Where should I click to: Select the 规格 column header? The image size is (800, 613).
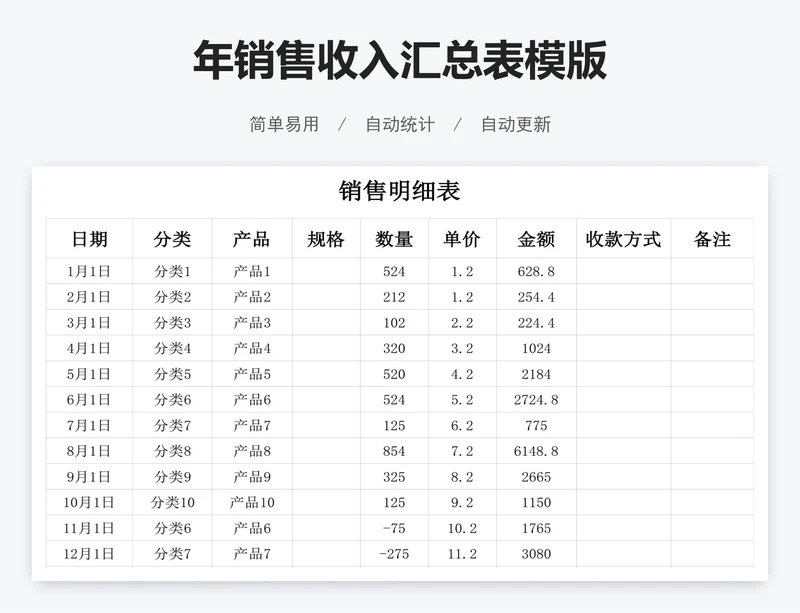pyautogui.click(x=326, y=239)
